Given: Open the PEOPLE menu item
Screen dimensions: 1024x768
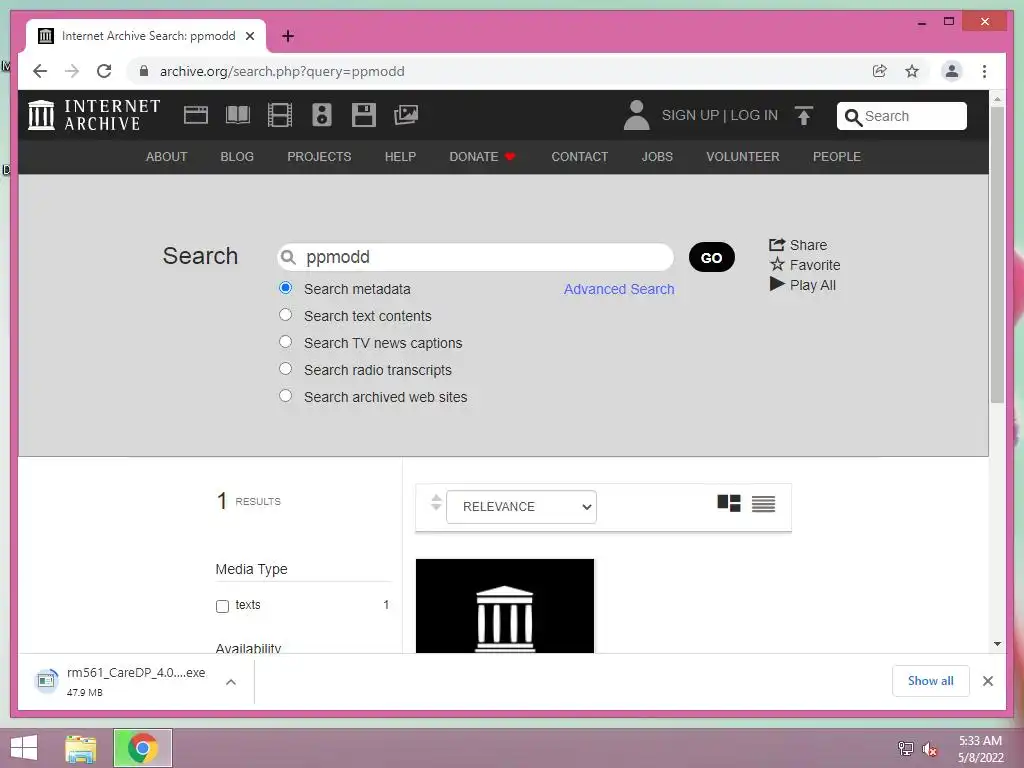Looking at the screenshot, I should (837, 157).
